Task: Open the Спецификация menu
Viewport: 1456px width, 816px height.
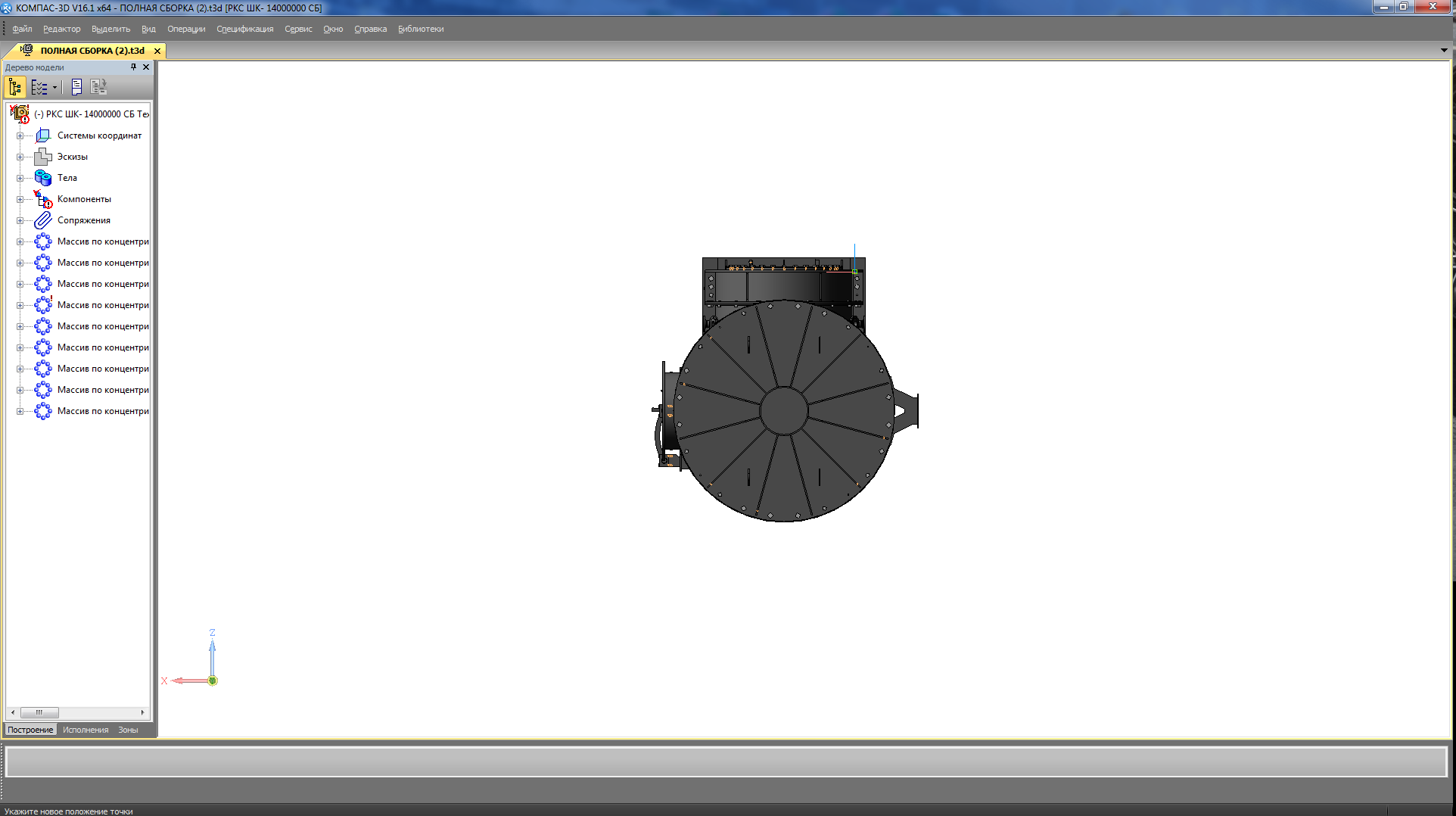Action: [244, 29]
